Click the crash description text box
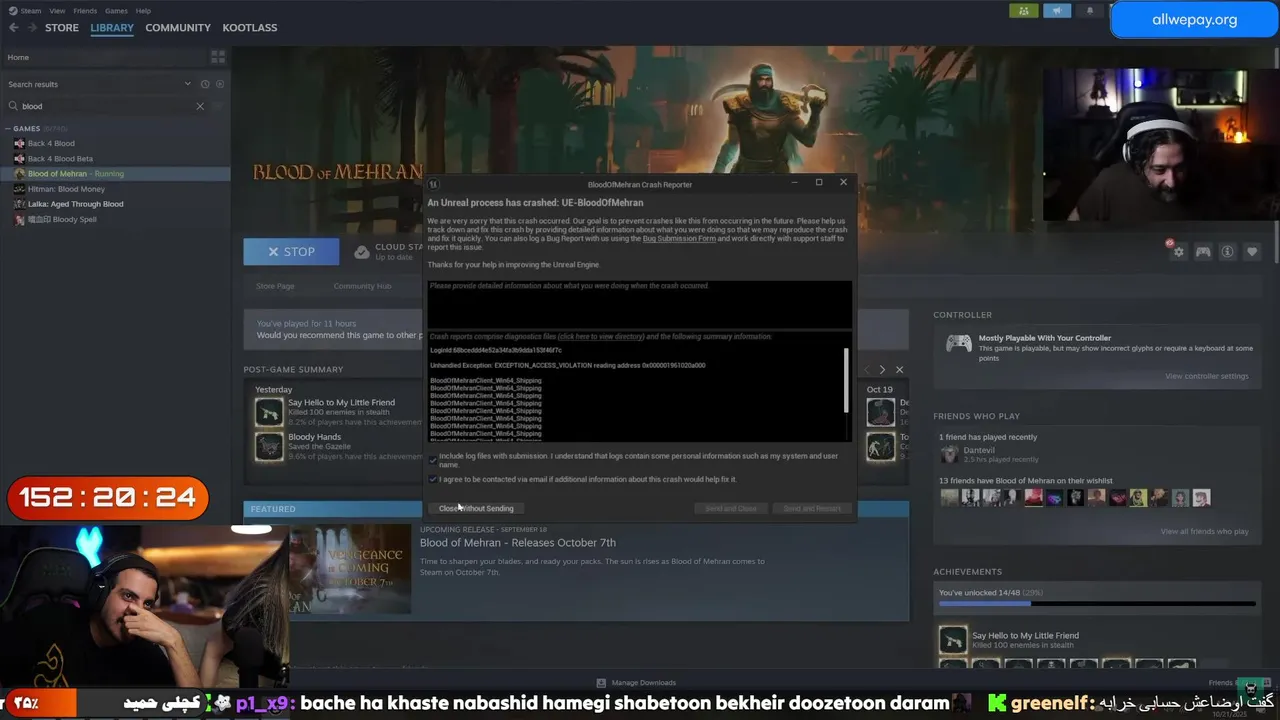 640,304
